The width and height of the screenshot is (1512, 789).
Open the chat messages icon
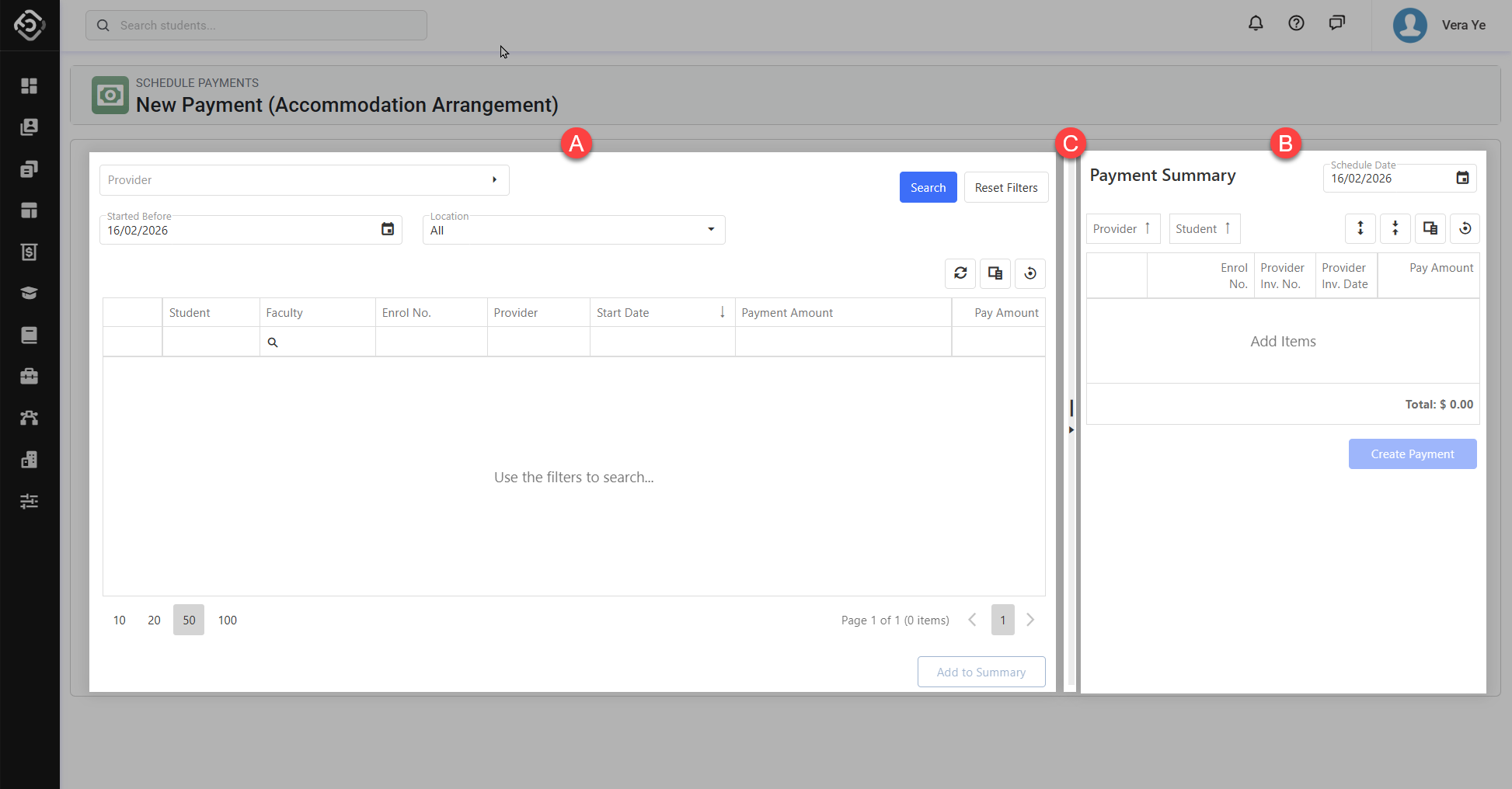click(1336, 23)
